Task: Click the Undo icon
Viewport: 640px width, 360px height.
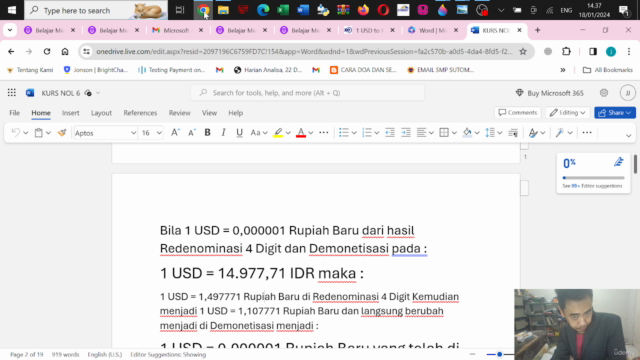Action: point(16,133)
